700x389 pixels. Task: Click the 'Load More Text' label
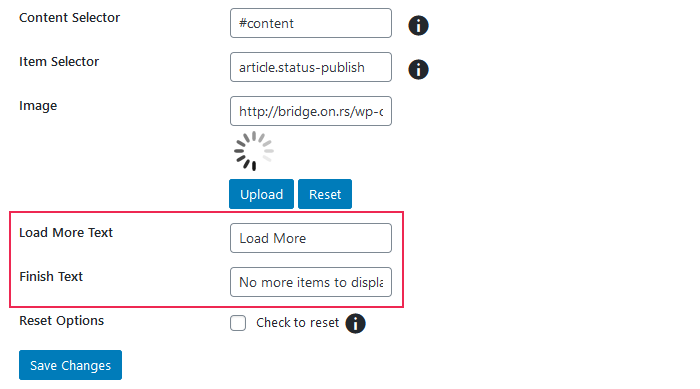[x=66, y=233]
